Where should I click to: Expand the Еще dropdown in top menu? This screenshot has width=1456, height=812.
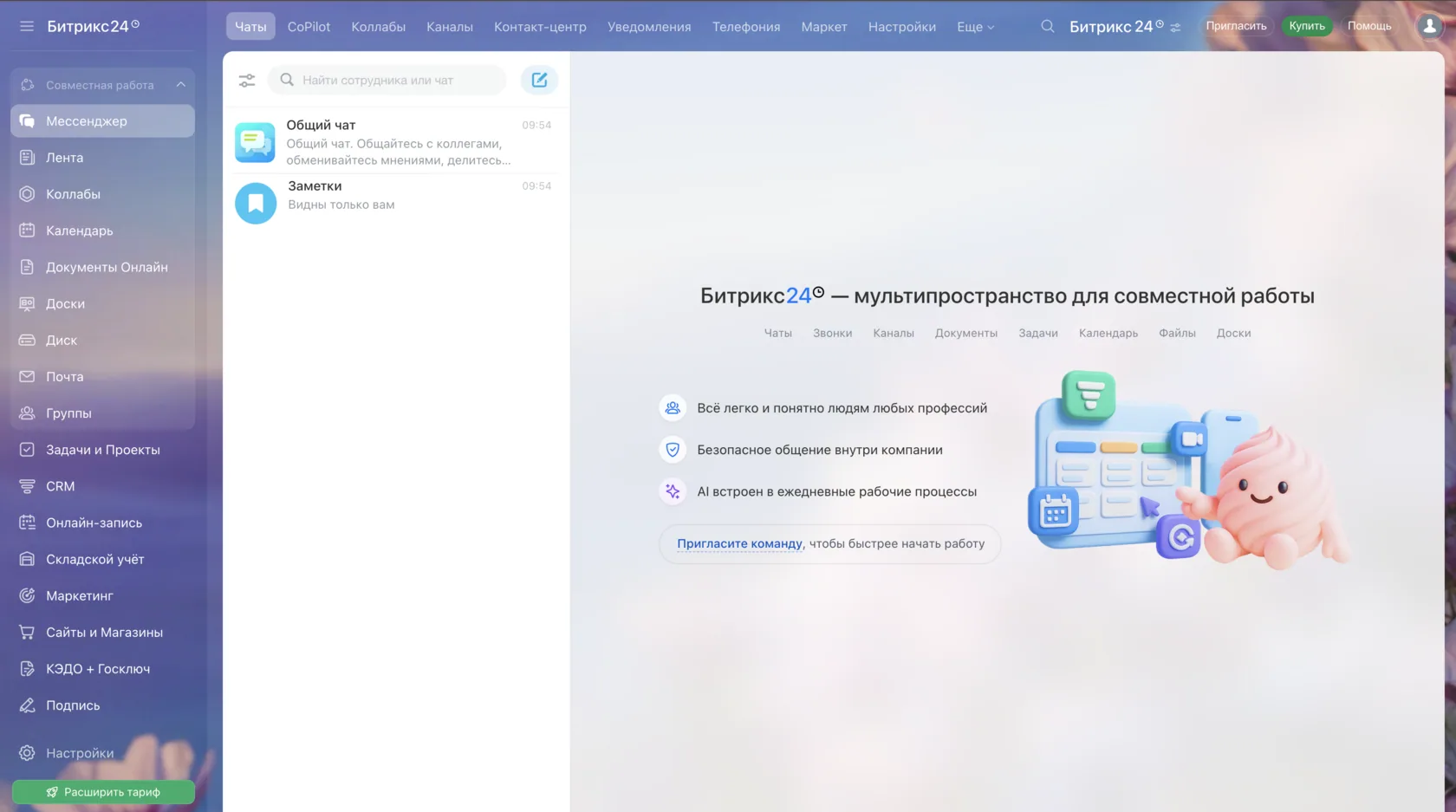pos(975,27)
